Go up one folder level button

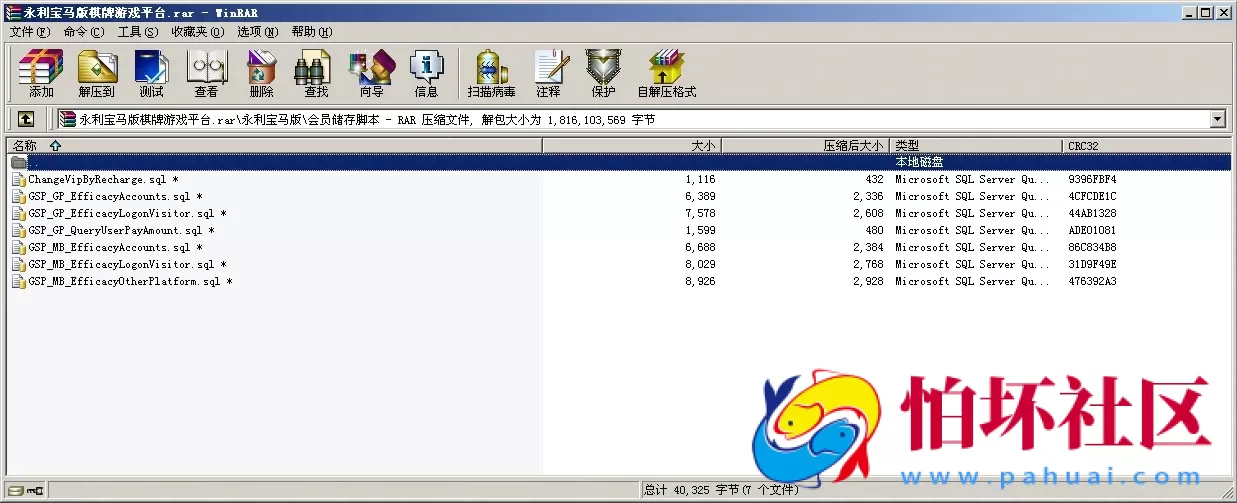(26, 119)
